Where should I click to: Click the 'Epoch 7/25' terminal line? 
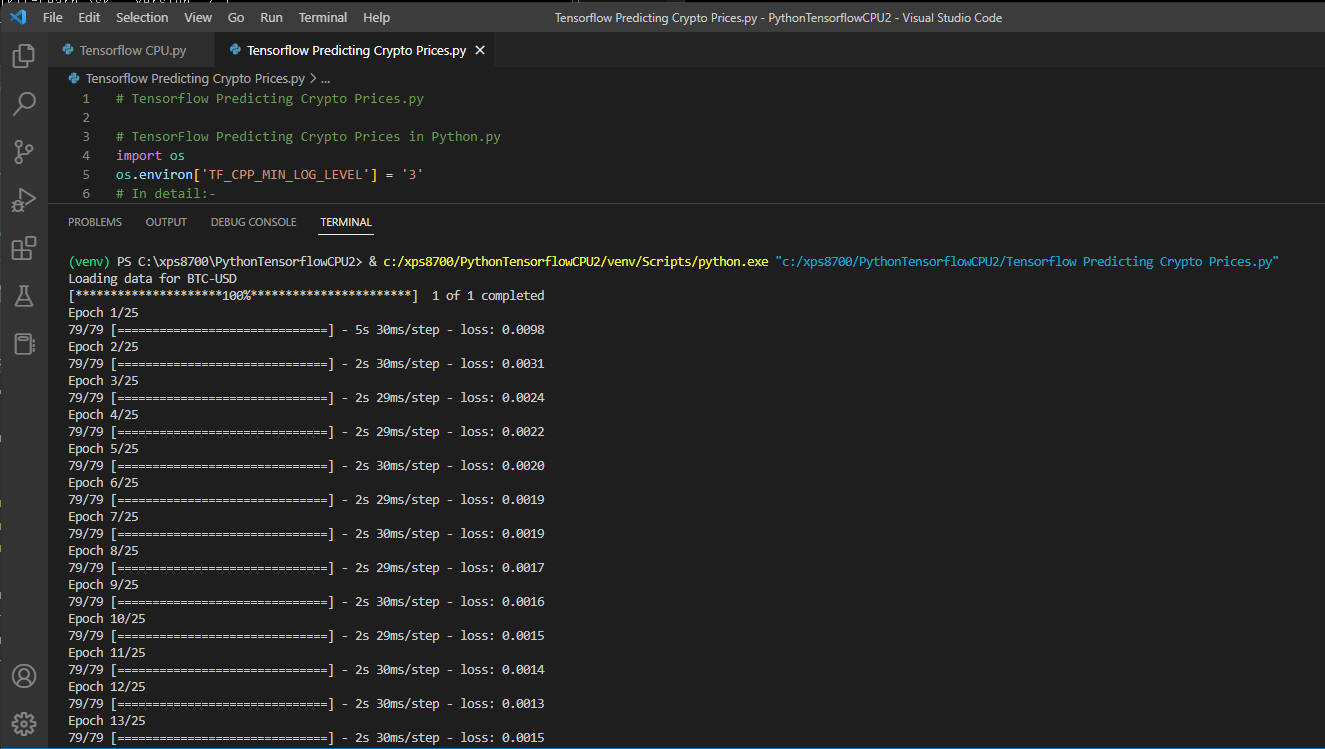click(x=103, y=516)
